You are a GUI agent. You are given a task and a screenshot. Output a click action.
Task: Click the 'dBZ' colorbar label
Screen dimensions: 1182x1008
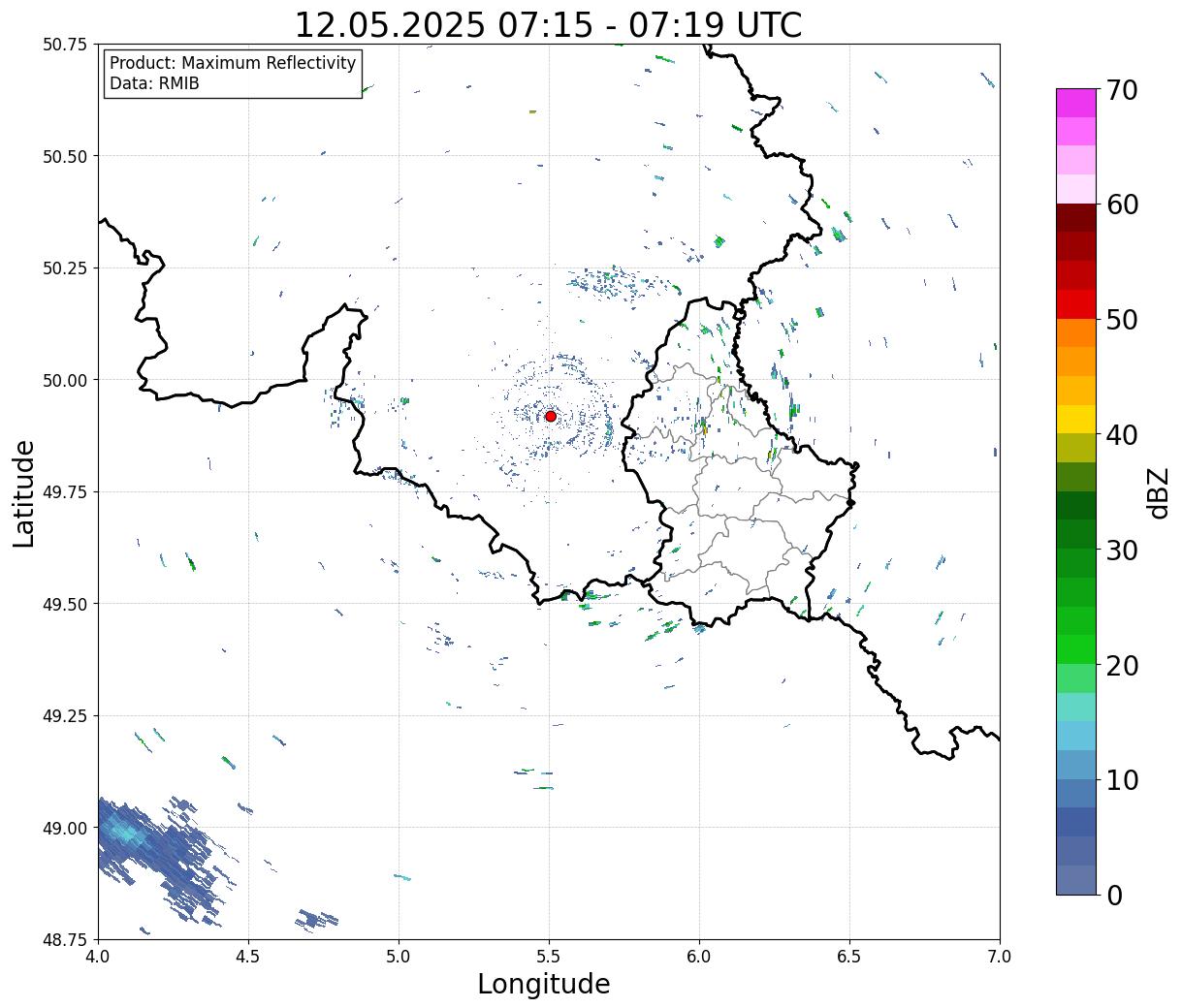(1158, 491)
